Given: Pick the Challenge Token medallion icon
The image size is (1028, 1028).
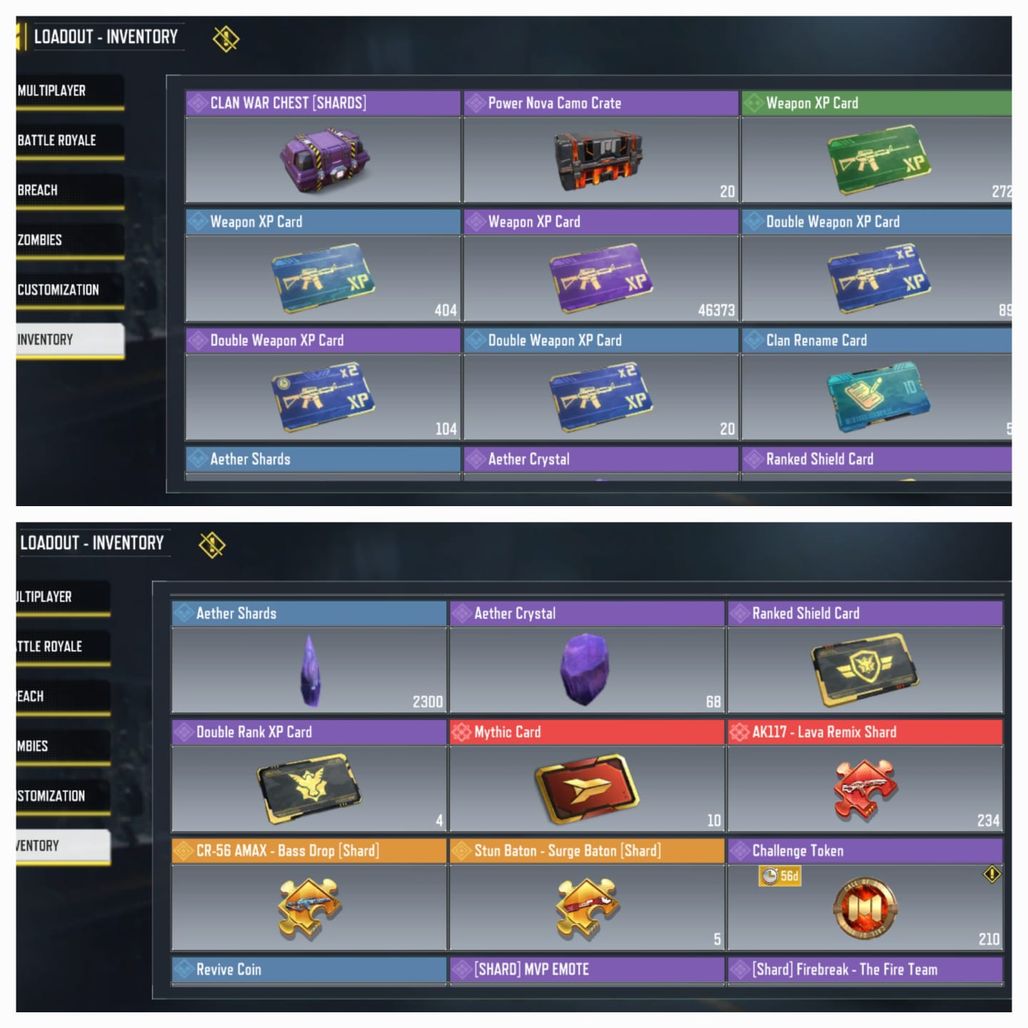Looking at the screenshot, I should click(x=865, y=908).
